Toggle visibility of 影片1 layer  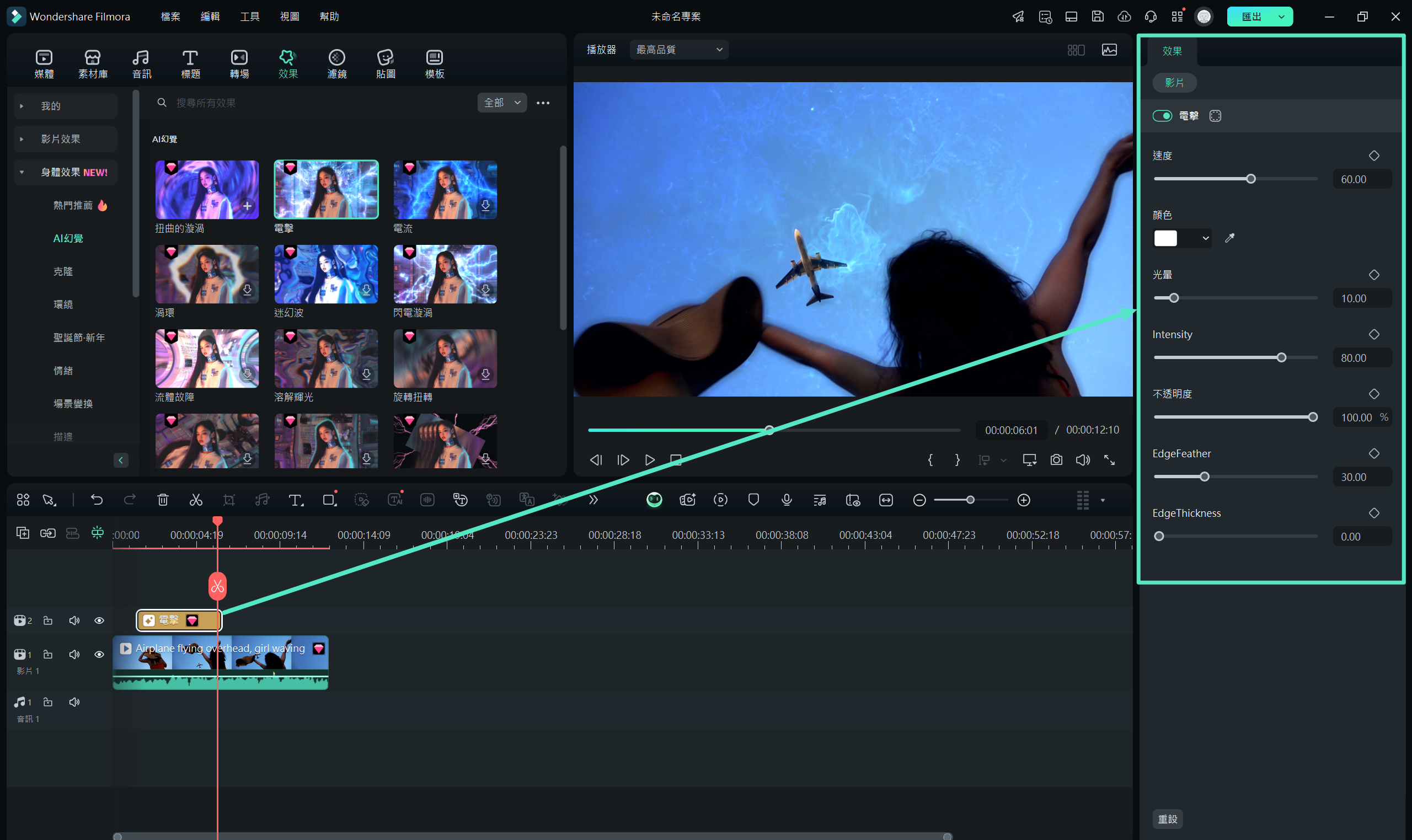(x=99, y=654)
